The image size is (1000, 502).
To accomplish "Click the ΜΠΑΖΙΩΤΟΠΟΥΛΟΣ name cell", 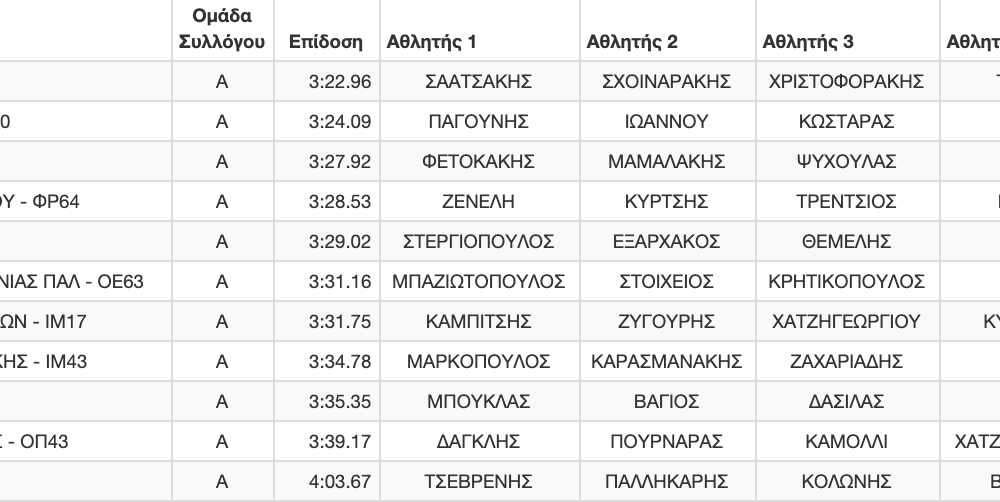I will tap(480, 281).
